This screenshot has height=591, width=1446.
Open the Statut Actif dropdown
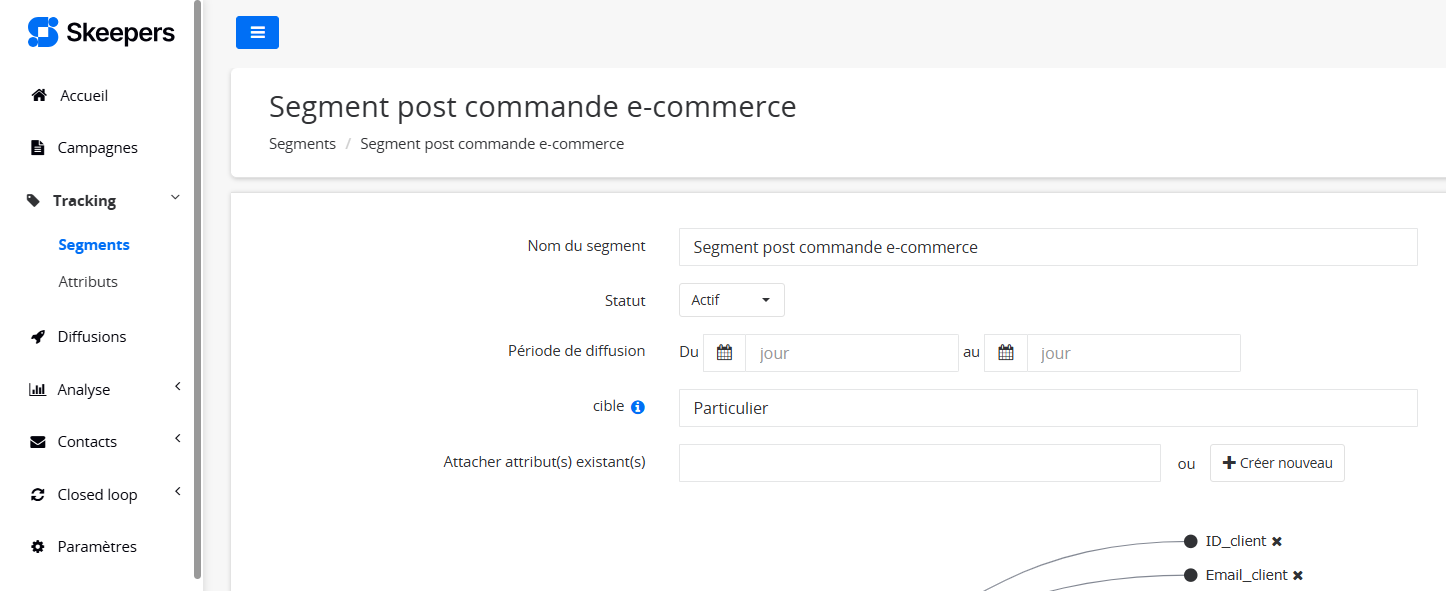731,300
